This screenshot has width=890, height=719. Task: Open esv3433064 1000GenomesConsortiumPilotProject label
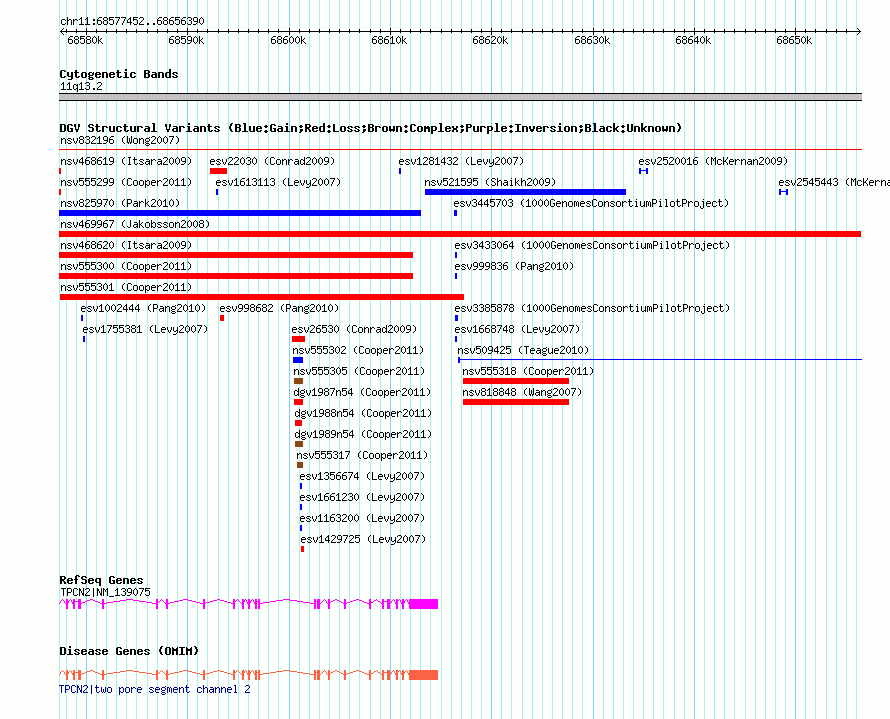tap(592, 245)
